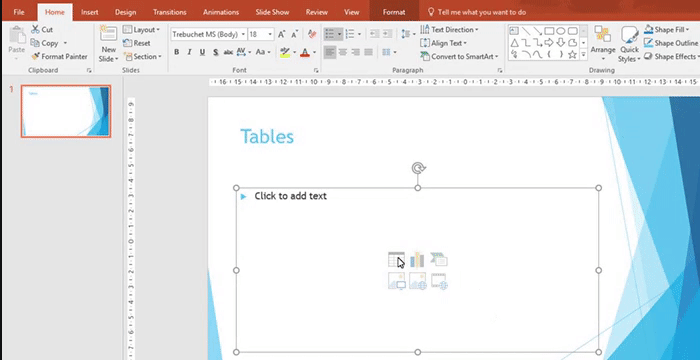The width and height of the screenshot is (700, 360).
Task: Click the Format Painter tool
Action: (59, 57)
